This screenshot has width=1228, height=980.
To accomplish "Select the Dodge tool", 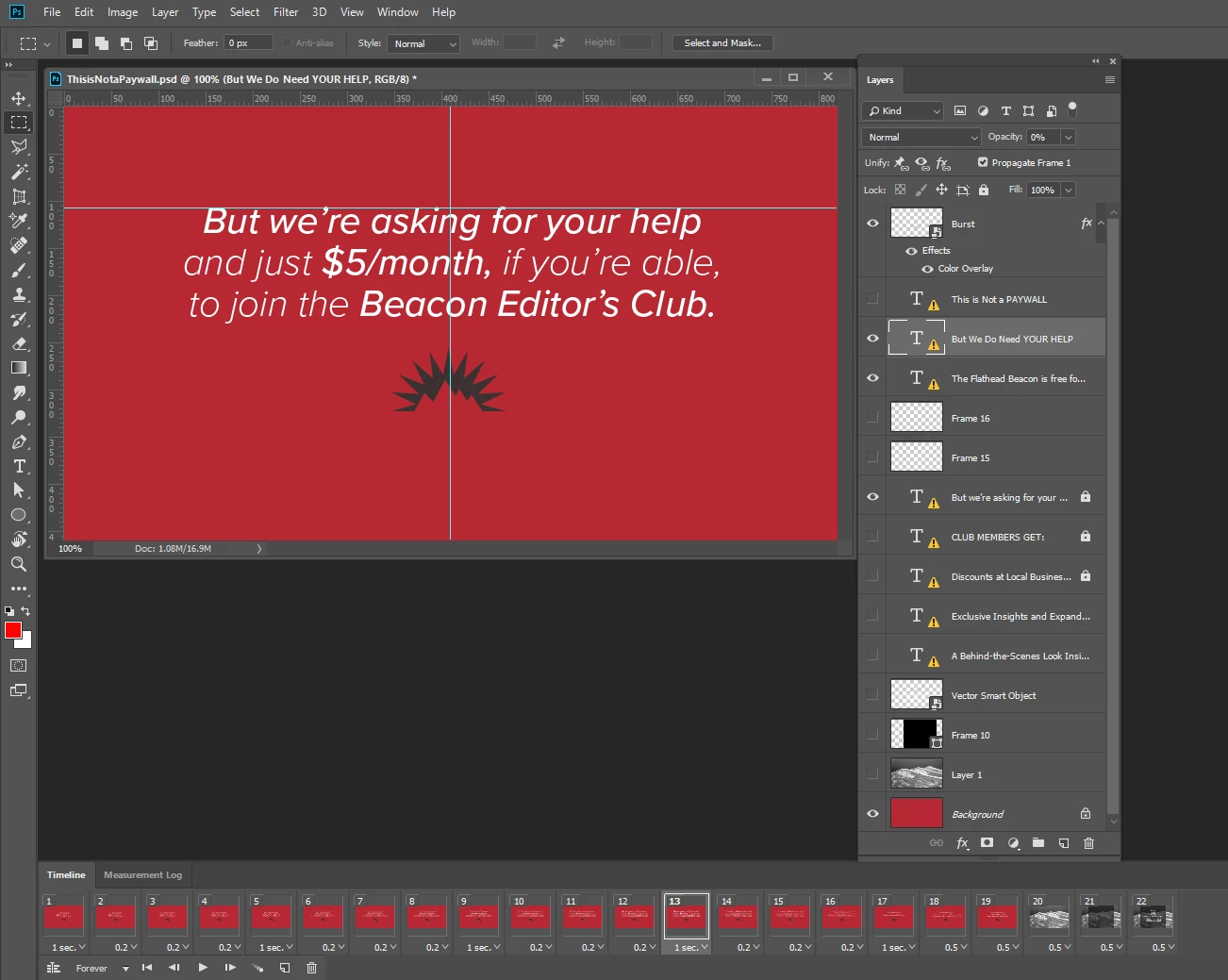I will point(19,417).
